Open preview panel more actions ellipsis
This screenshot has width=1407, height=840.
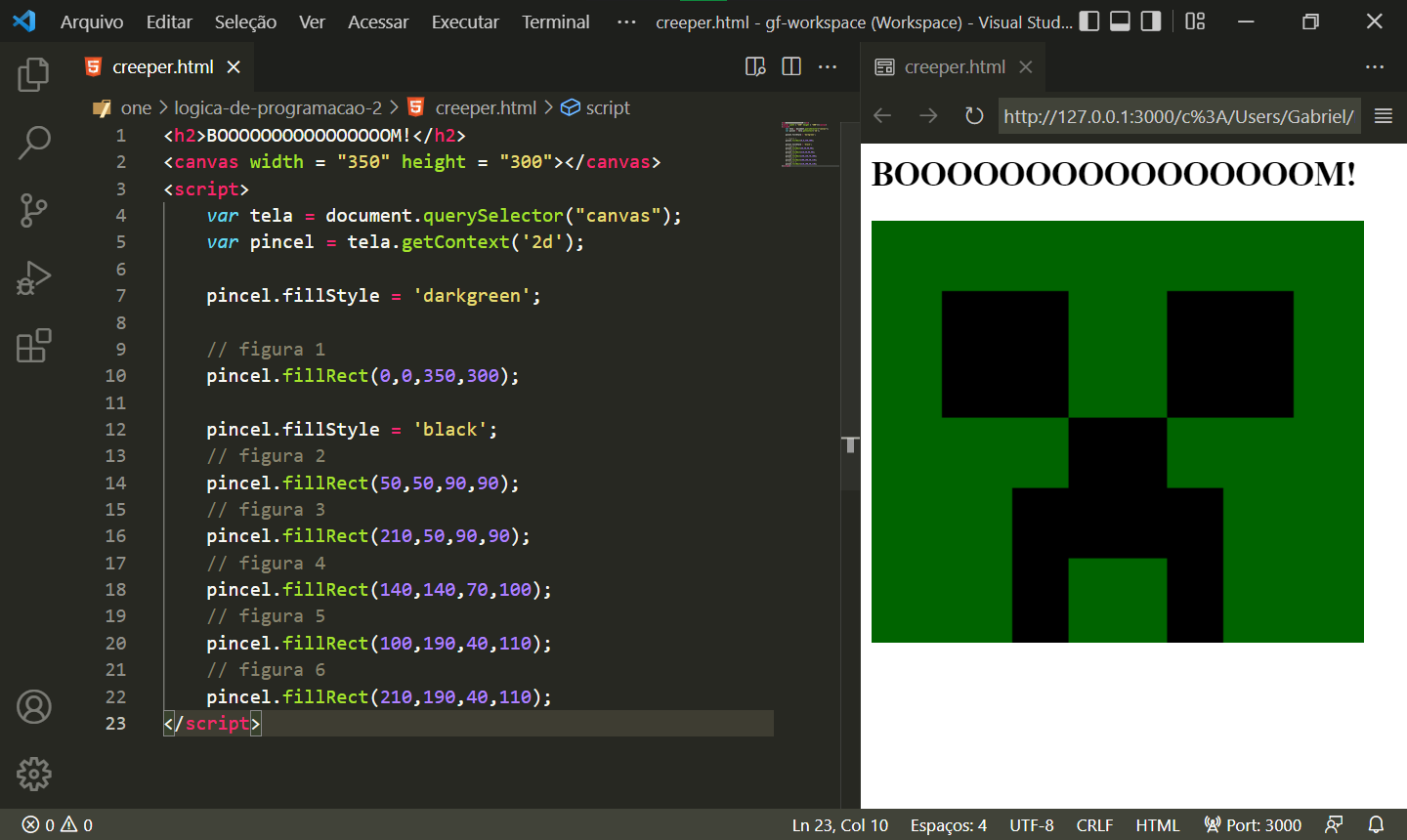pyautogui.click(x=1375, y=66)
